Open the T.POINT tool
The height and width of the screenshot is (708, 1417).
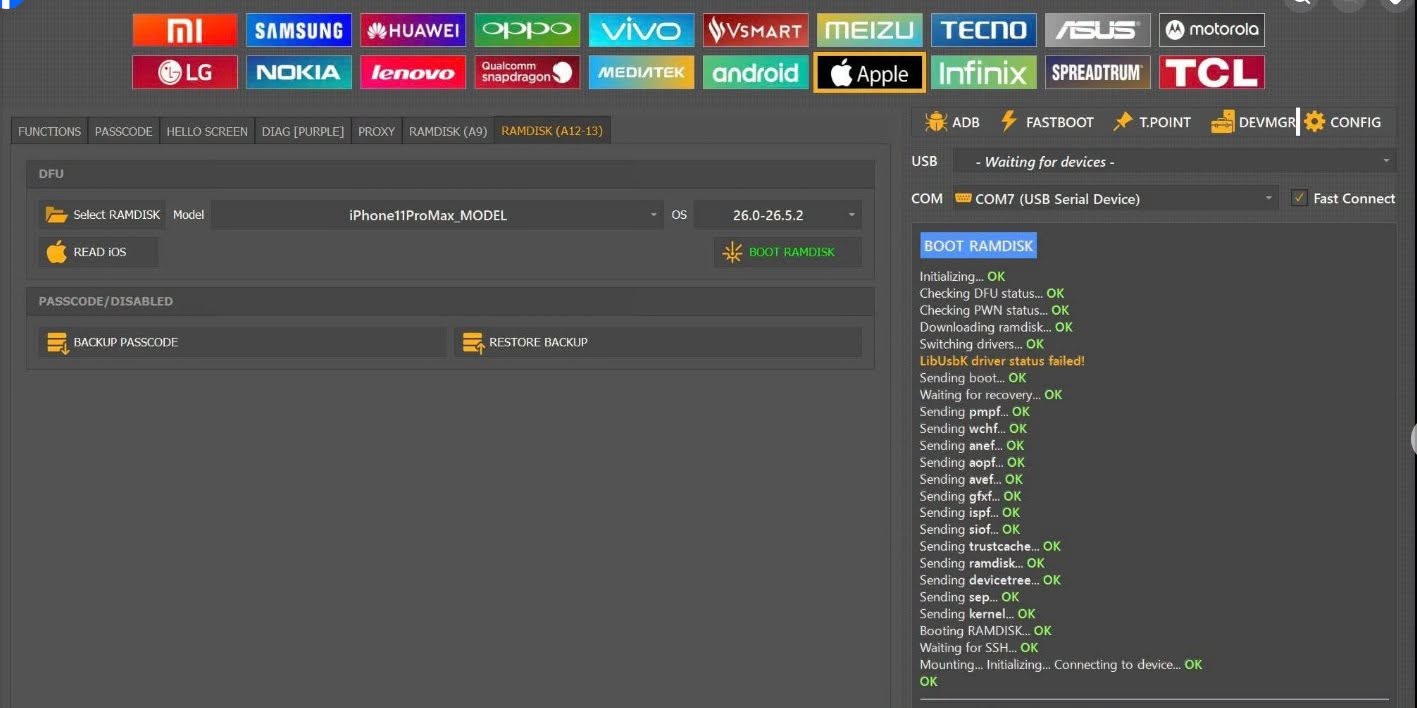(x=1152, y=122)
